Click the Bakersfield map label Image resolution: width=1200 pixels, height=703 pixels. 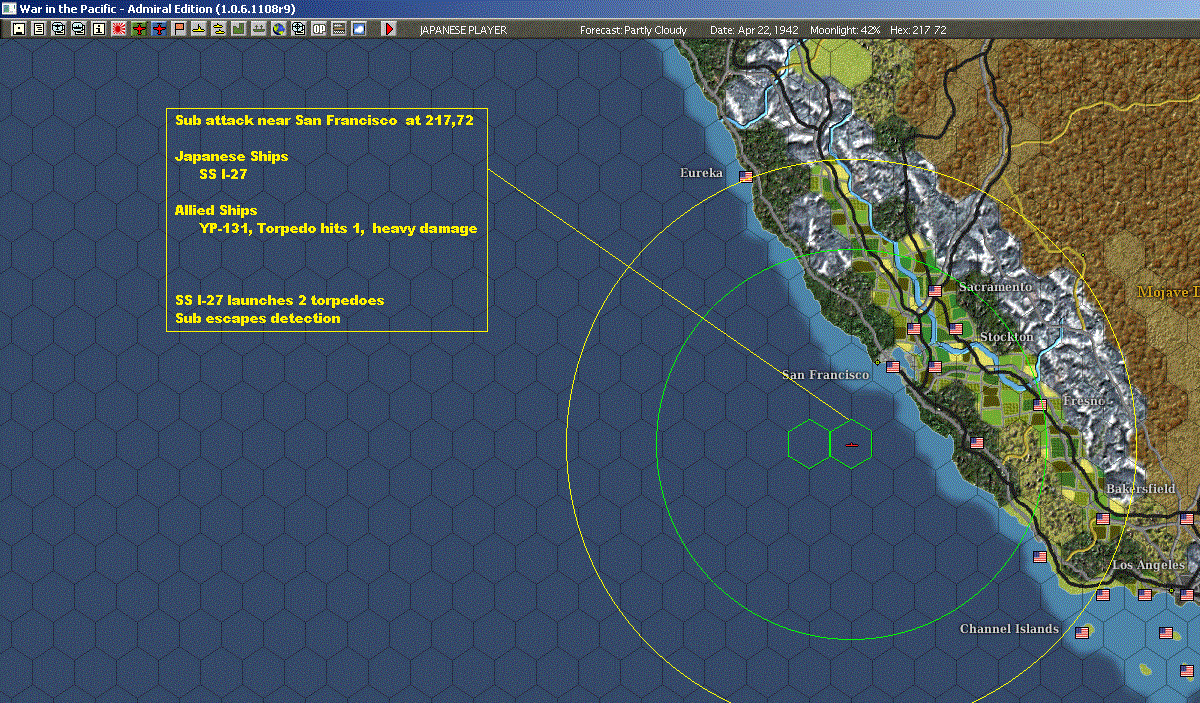click(1141, 489)
